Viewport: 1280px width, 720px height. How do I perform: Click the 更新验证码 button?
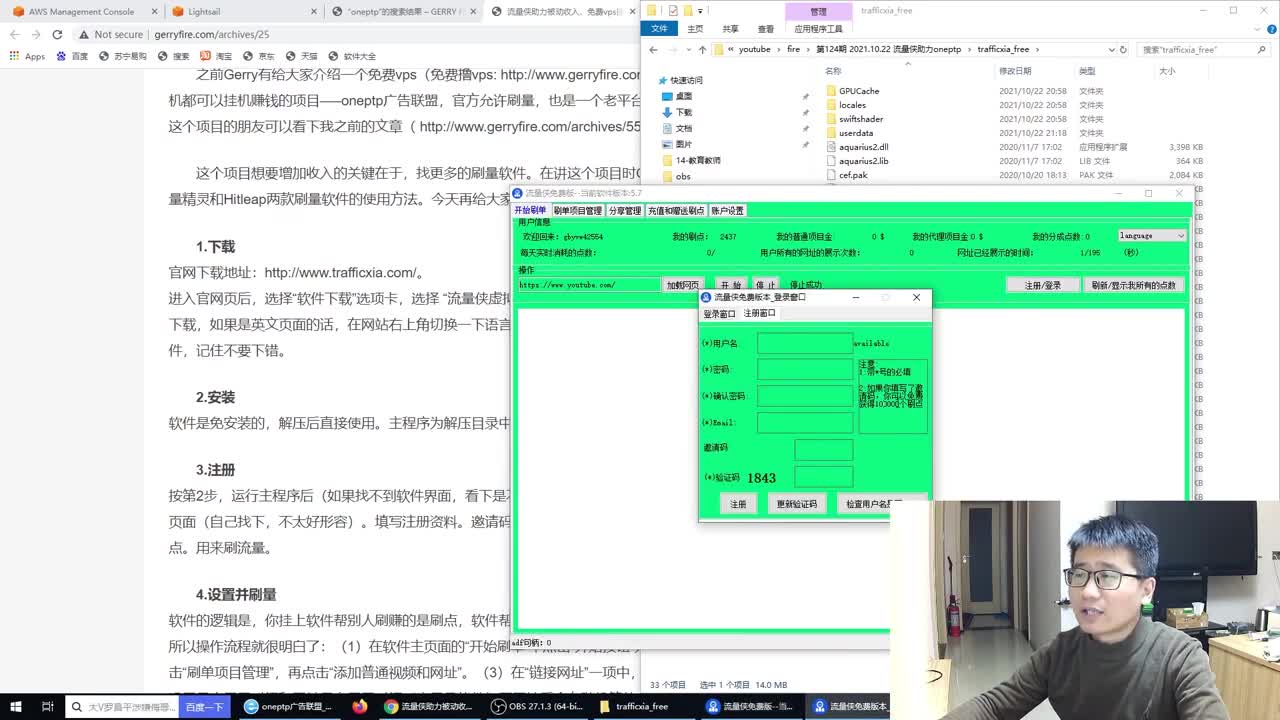click(x=797, y=504)
